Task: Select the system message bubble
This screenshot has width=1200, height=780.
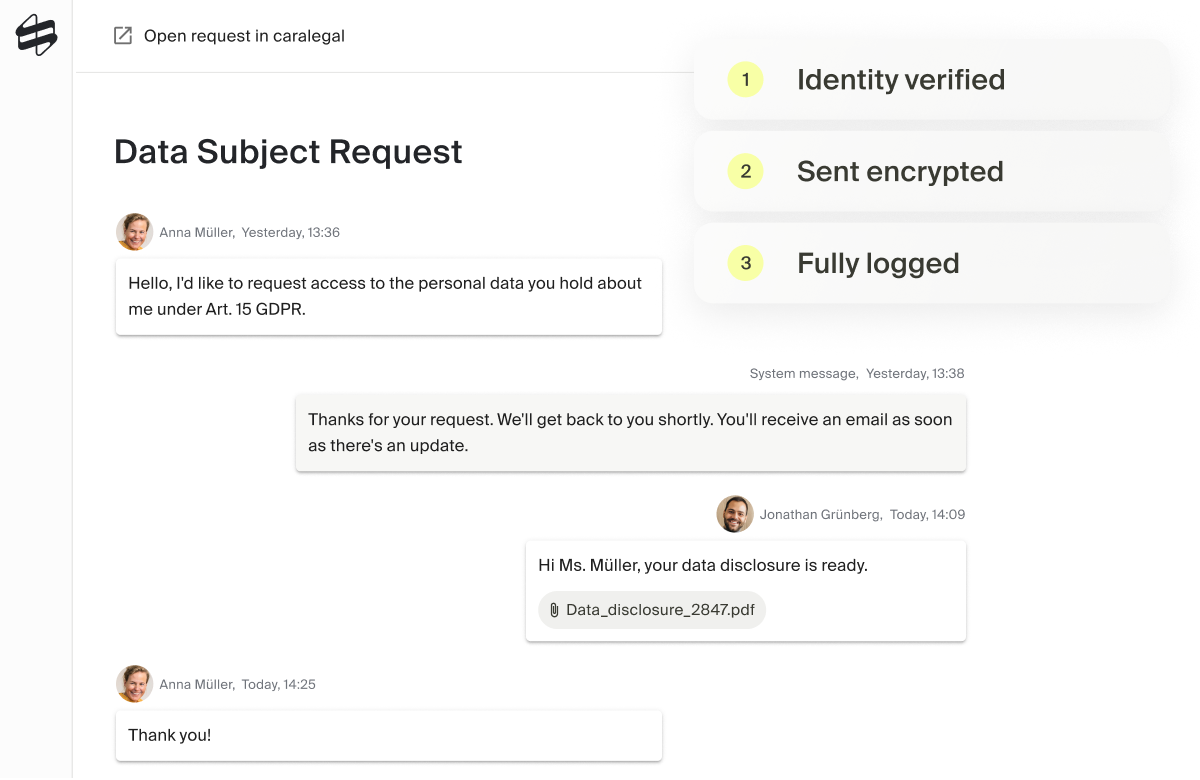Action: 631,433
